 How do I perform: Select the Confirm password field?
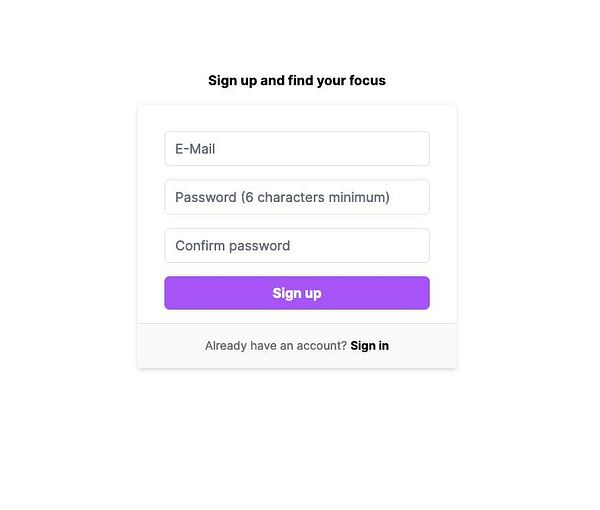tap(297, 246)
